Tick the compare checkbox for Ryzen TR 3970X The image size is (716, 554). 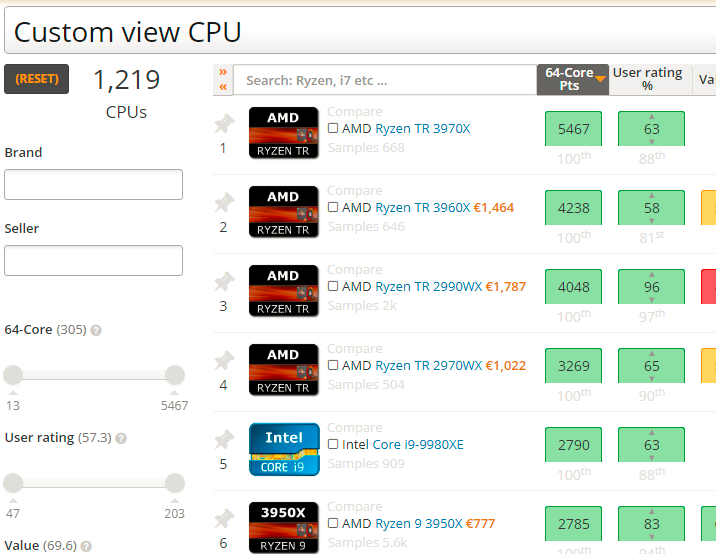click(x=333, y=128)
